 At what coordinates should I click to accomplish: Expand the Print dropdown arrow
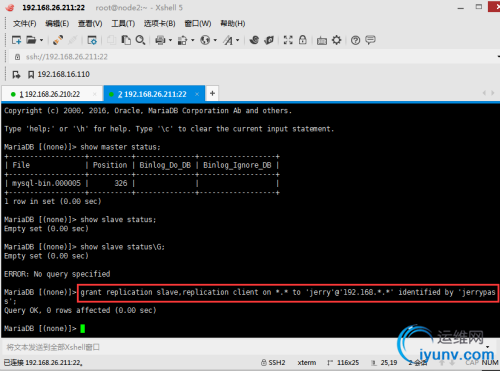click(170, 40)
